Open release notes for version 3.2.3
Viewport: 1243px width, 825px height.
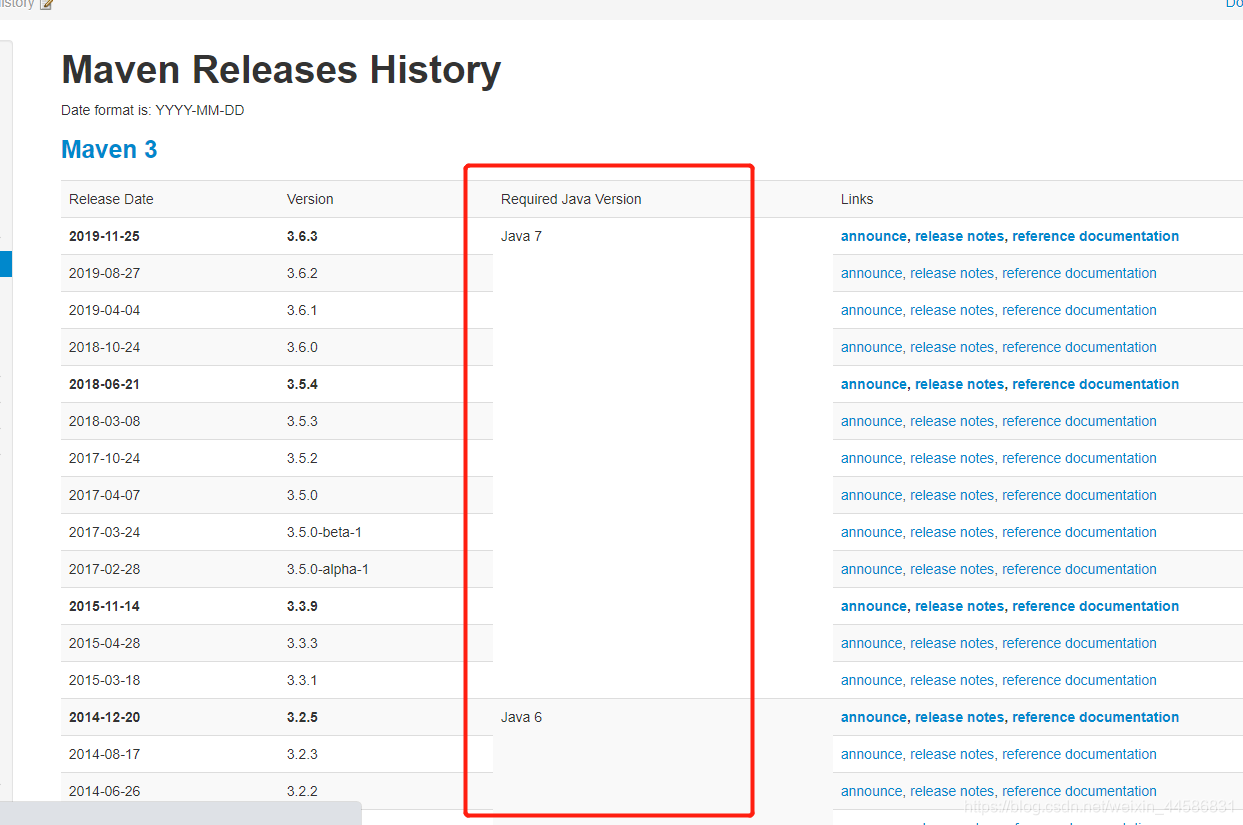pyautogui.click(x=952, y=755)
